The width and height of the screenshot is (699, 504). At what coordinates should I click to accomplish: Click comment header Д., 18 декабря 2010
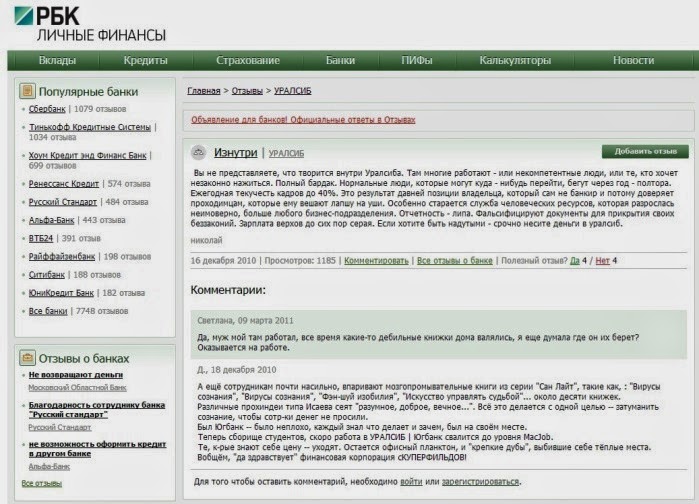coord(237,370)
